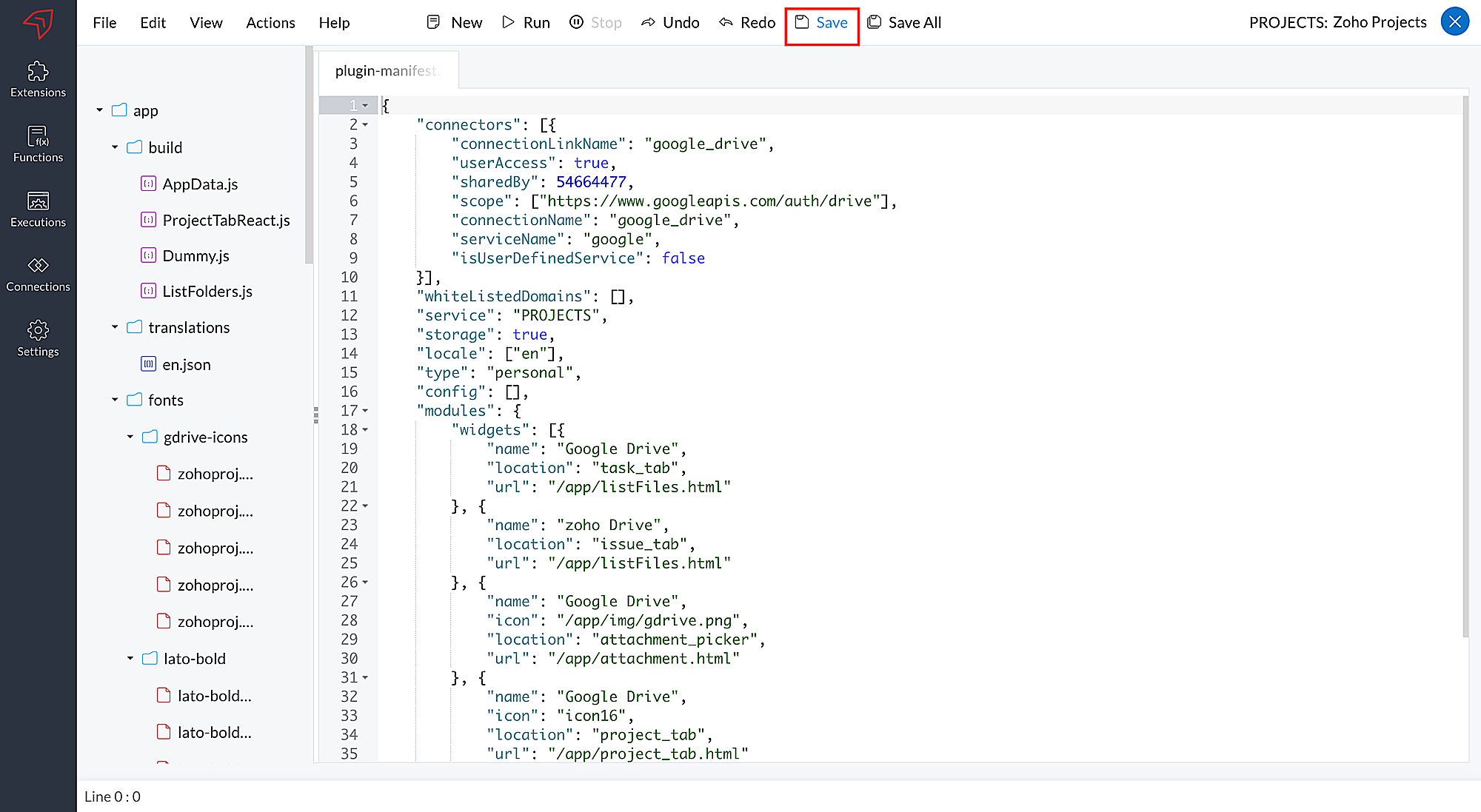Click the Save All button
This screenshot has width=1481, height=812.
point(904,23)
